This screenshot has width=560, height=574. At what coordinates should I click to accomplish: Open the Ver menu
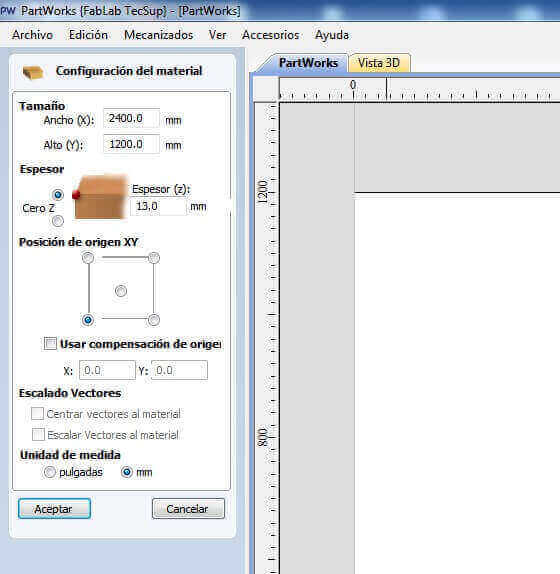pyautogui.click(x=217, y=35)
